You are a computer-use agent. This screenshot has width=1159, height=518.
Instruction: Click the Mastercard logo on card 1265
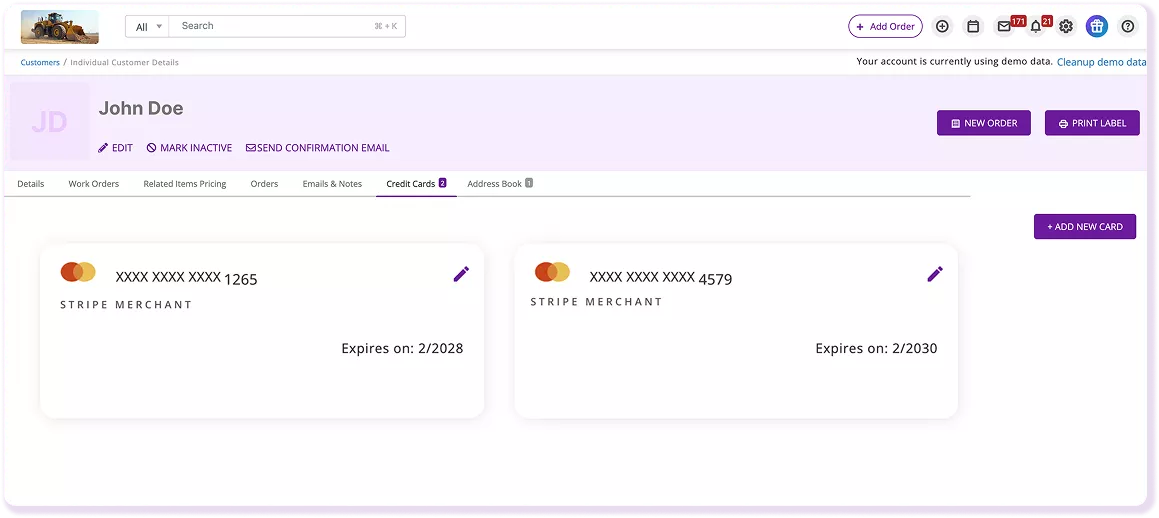(x=78, y=272)
